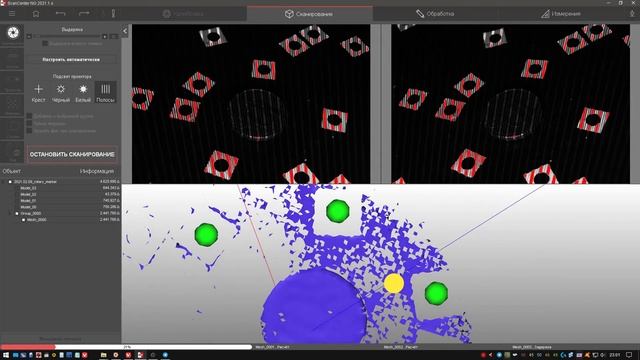Click the Mesh_0001 status bar entry

point(272,347)
